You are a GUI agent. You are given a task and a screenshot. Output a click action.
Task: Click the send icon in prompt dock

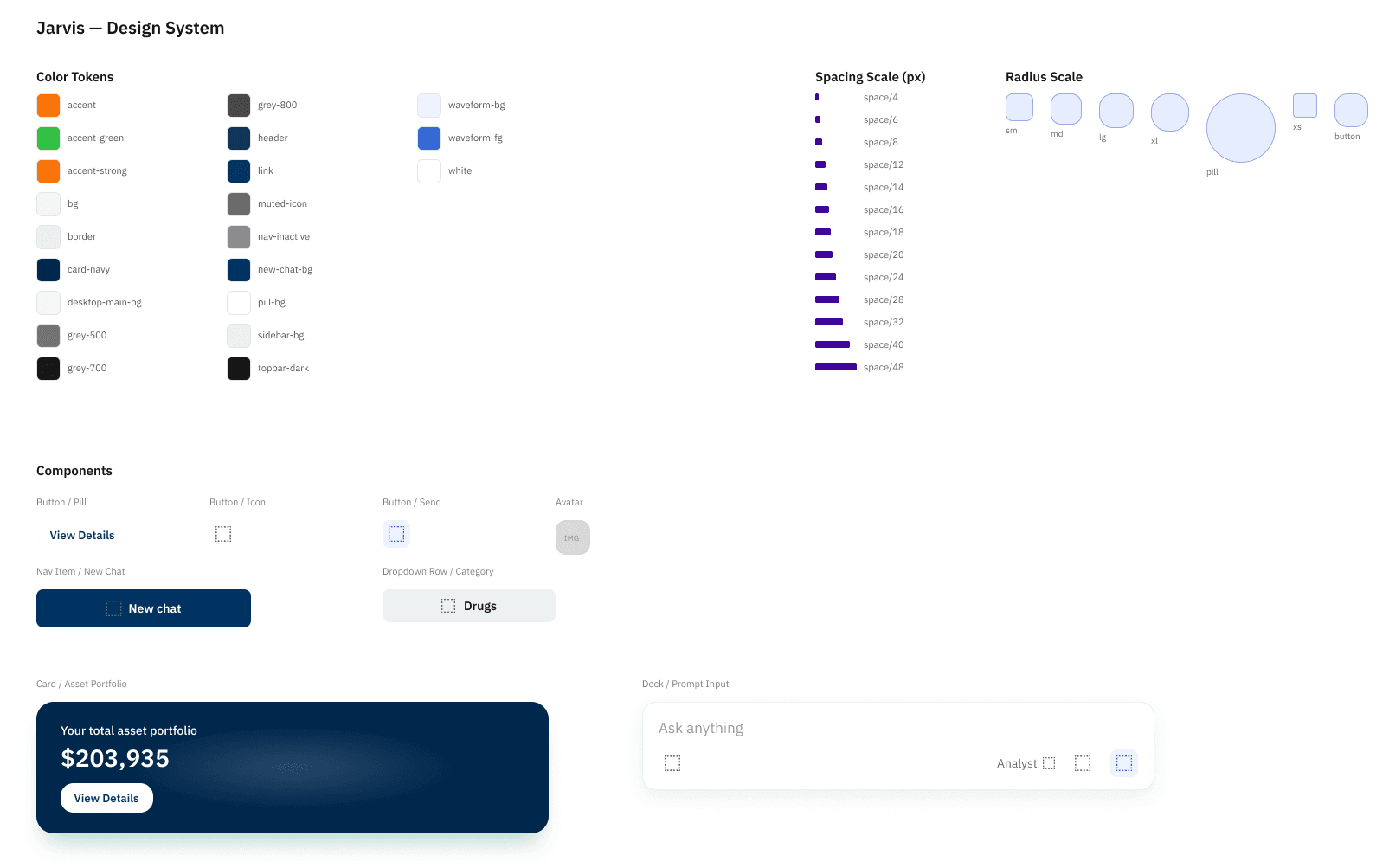(1124, 763)
